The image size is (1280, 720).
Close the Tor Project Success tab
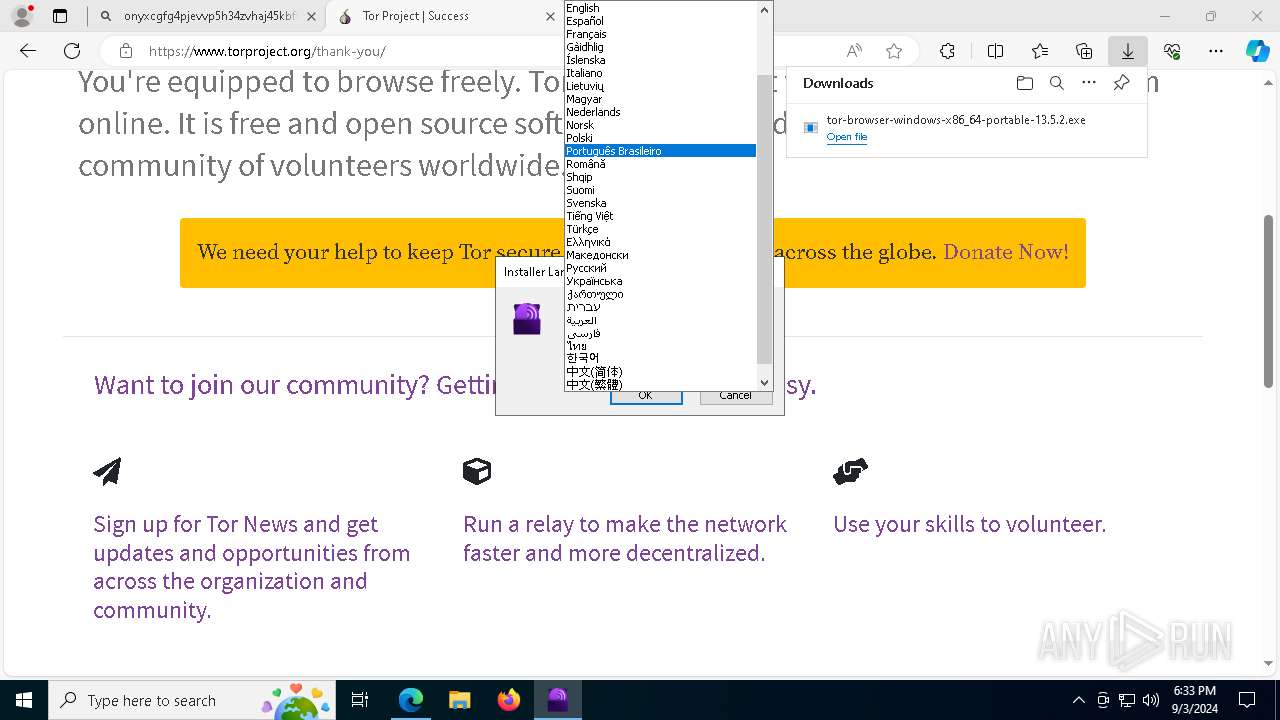[550, 16]
